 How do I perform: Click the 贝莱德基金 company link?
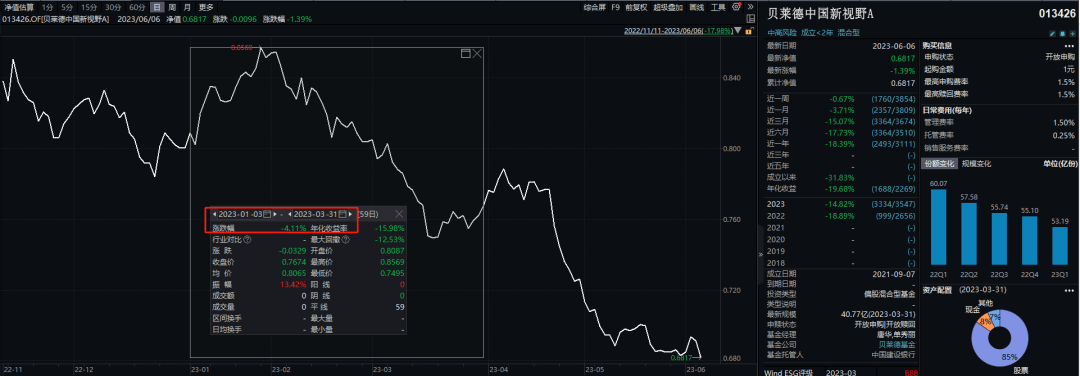click(x=896, y=343)
